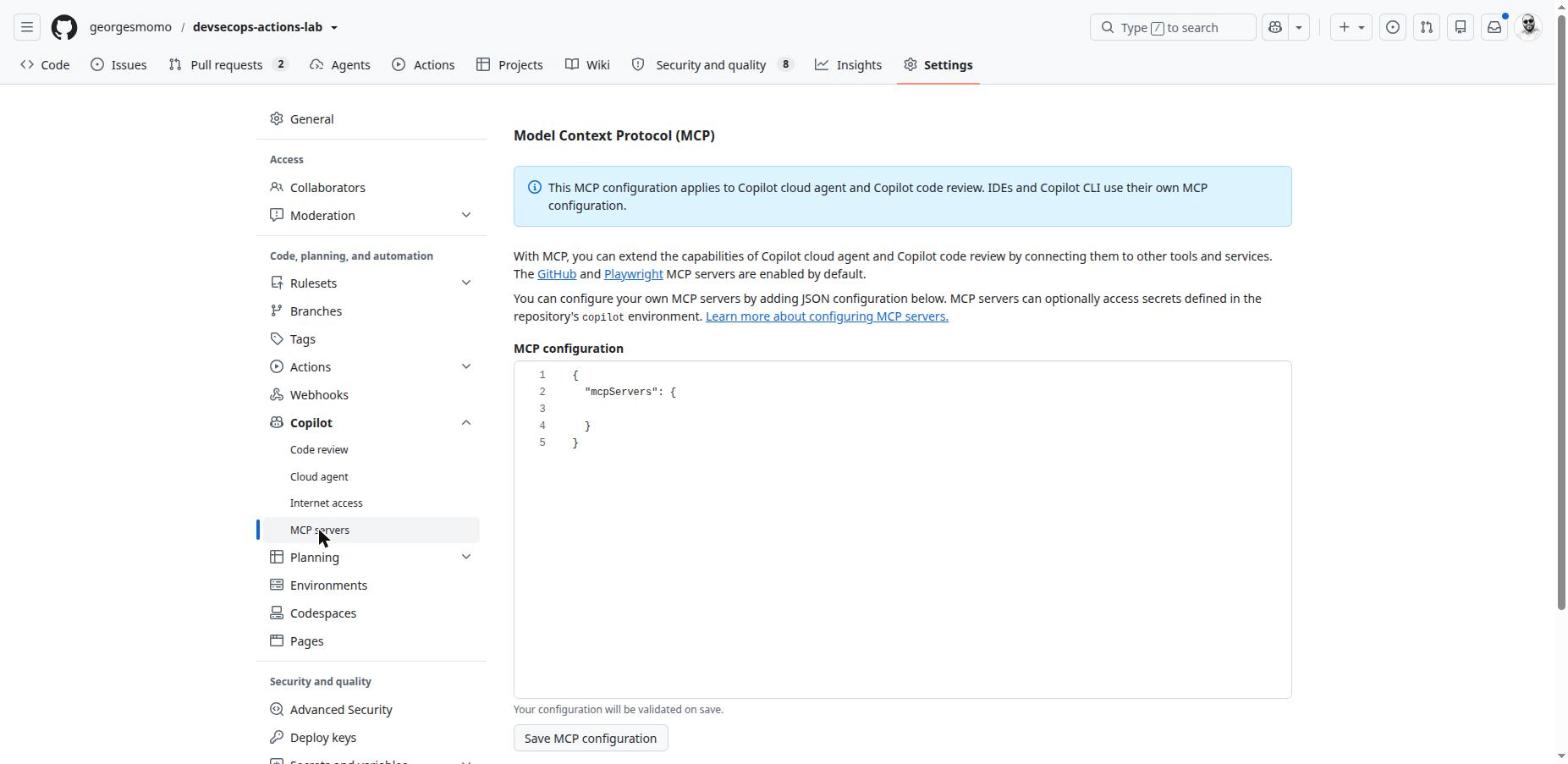Open the repository switcher dropdown caret

tap(334, 28)
